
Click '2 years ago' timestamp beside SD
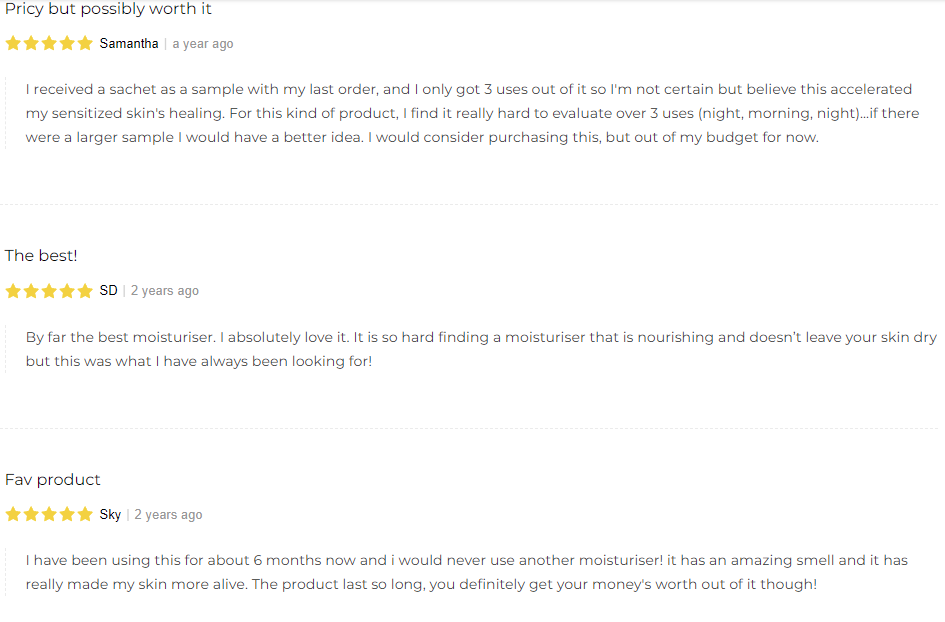(x=165, y=291)
